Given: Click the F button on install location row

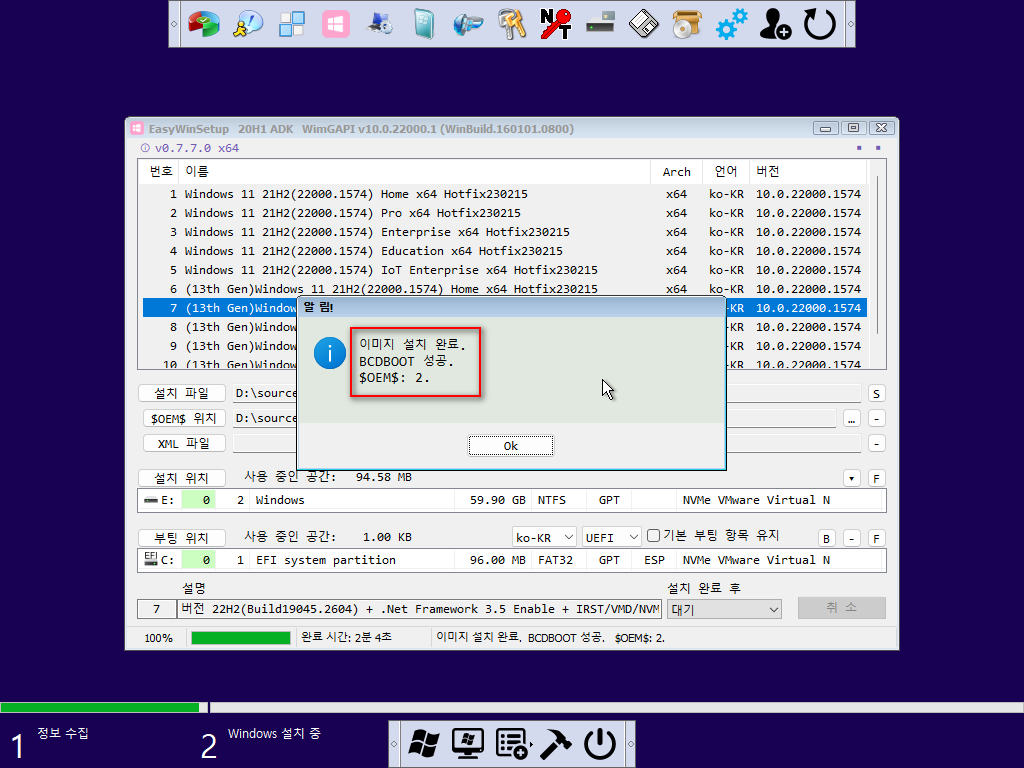Looking at the screenshot, I should pyautogui.click(x=876, y=478).
